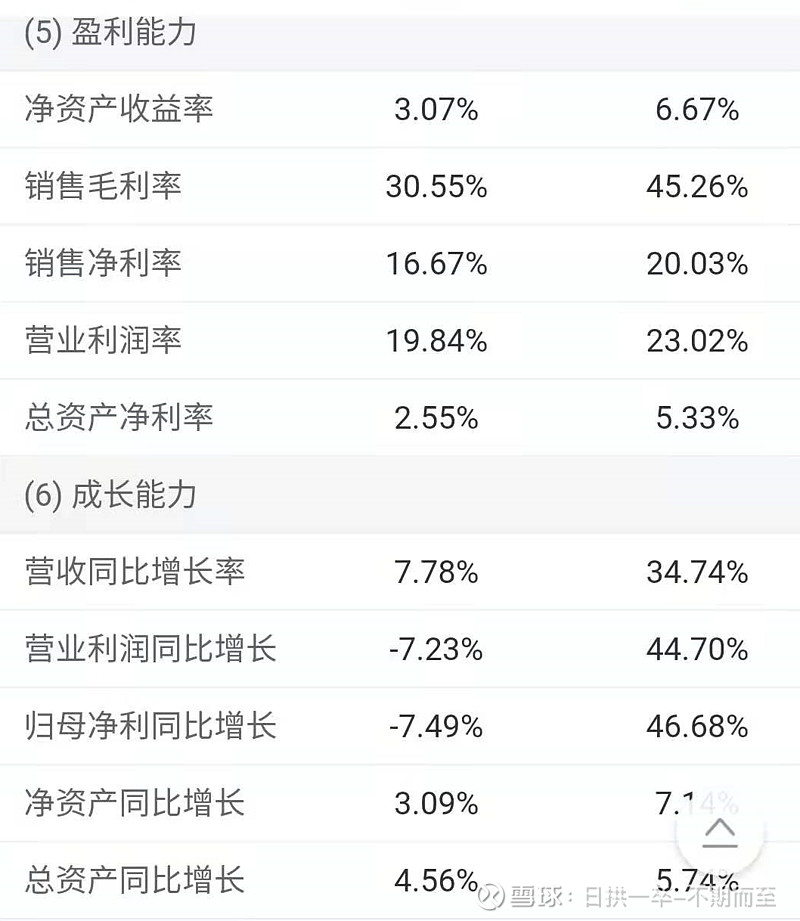Tap the 净资产收益率 row label
800x921 pixels.
tap(119, 108)
